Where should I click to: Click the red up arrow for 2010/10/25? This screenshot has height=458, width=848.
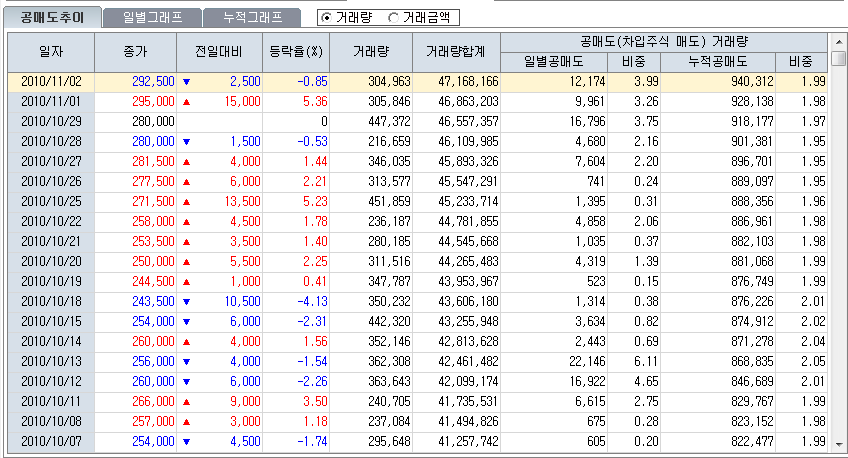[186, 202]
